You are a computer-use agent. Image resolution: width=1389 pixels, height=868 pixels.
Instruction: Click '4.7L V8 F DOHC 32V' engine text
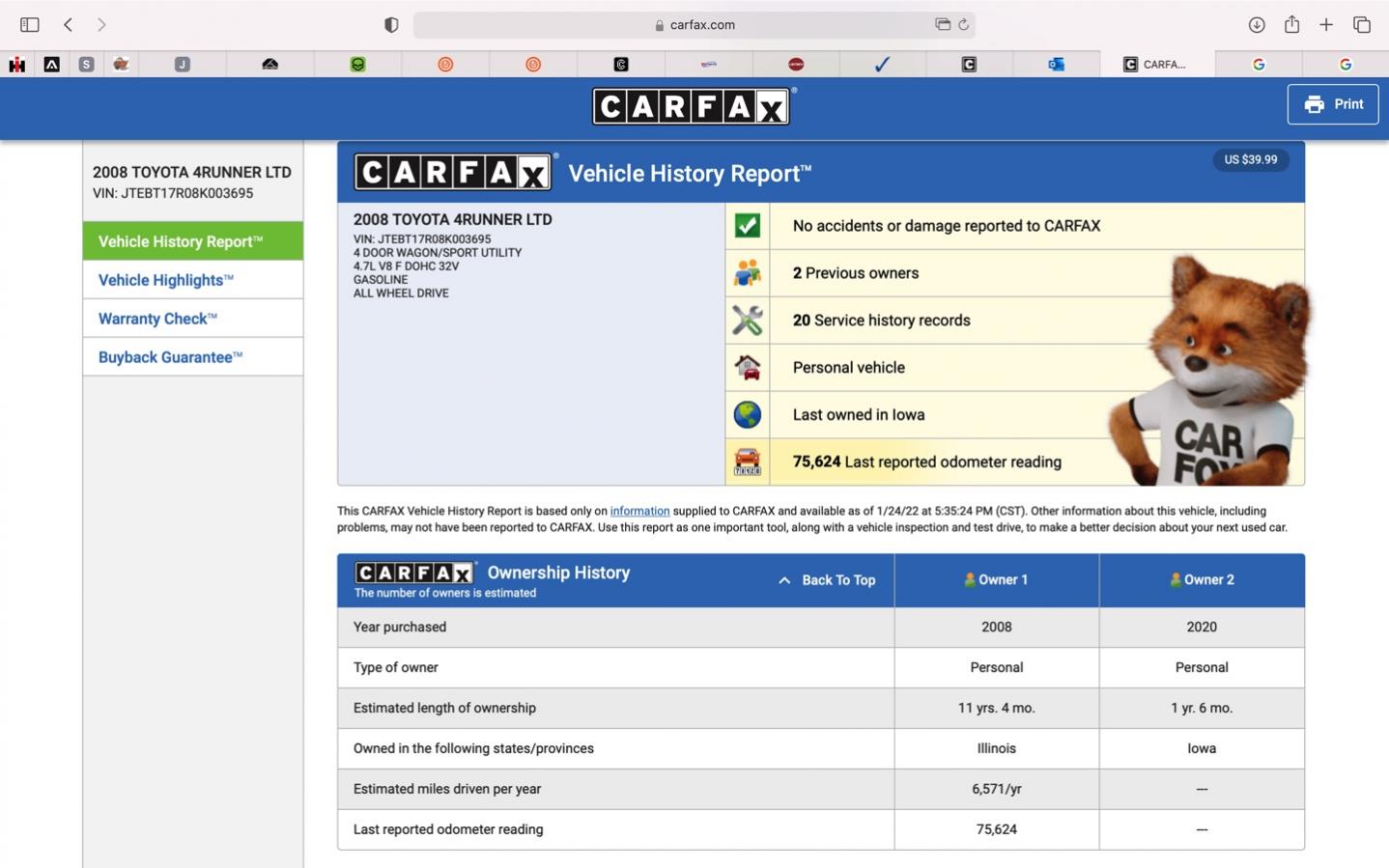coord(406,266)
